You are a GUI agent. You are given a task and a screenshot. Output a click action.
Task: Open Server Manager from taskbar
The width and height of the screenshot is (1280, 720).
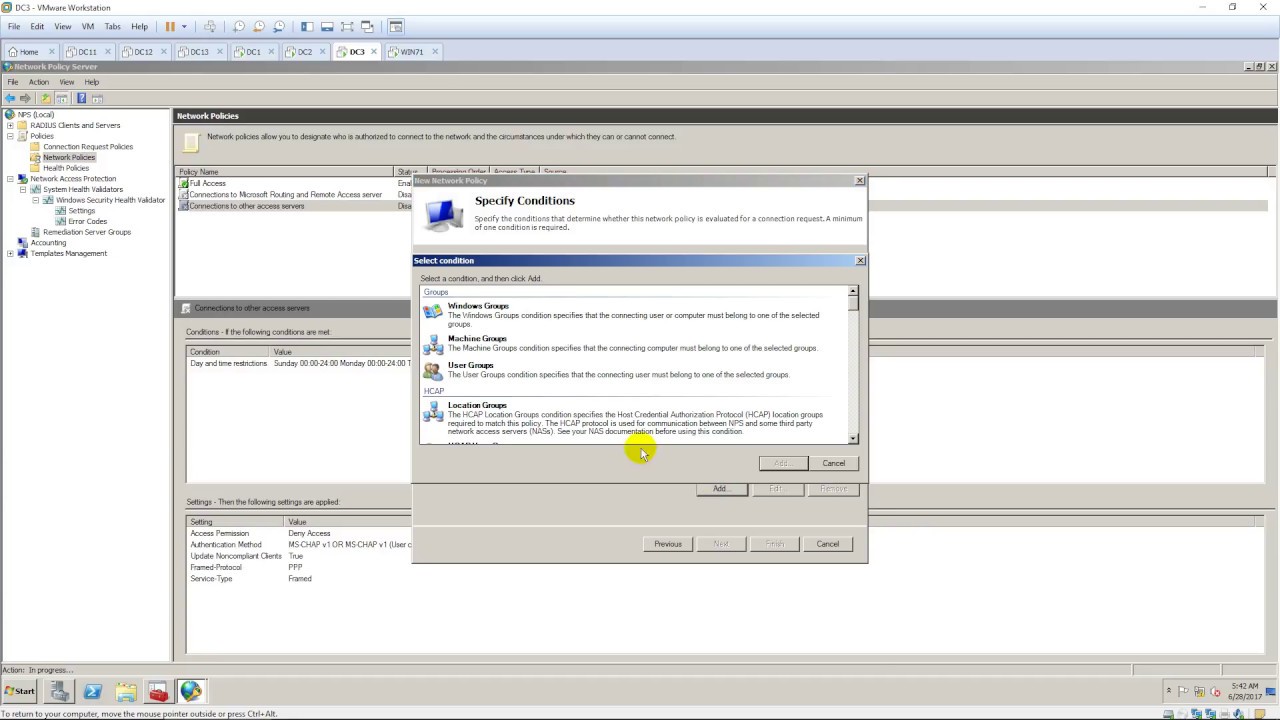[x=60, y=691]
